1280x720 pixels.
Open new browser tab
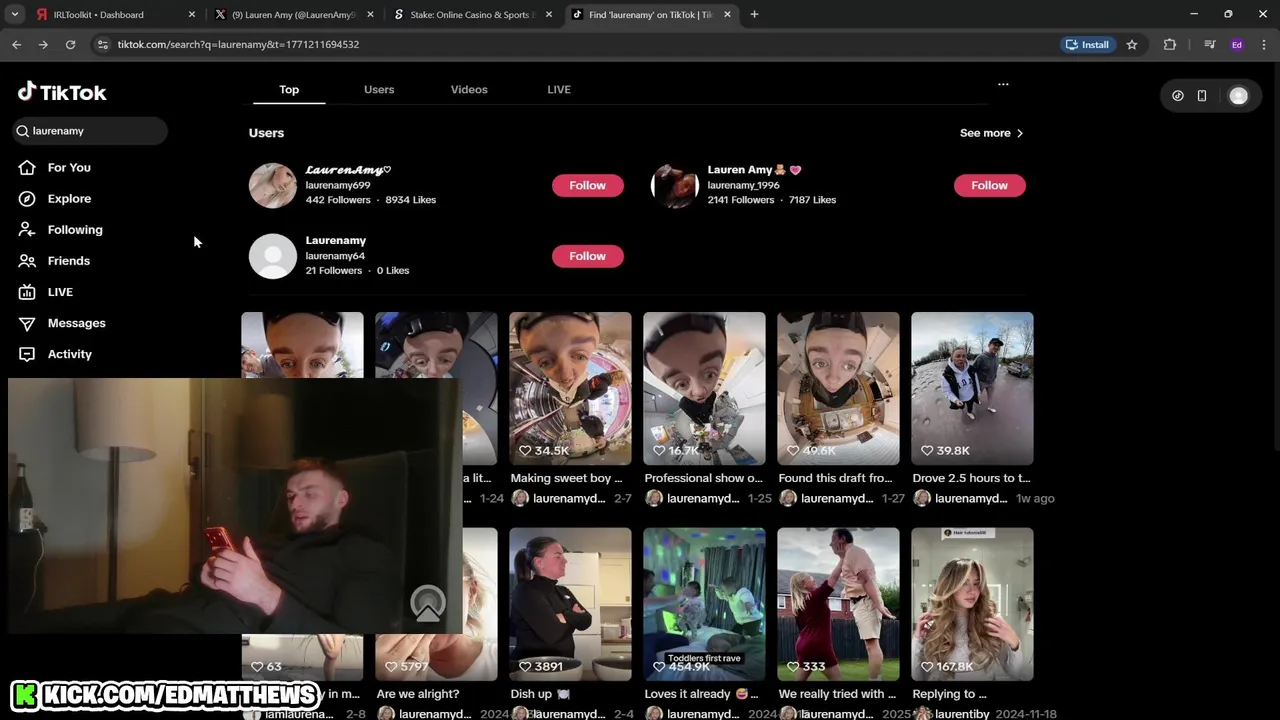coord(754,14)
